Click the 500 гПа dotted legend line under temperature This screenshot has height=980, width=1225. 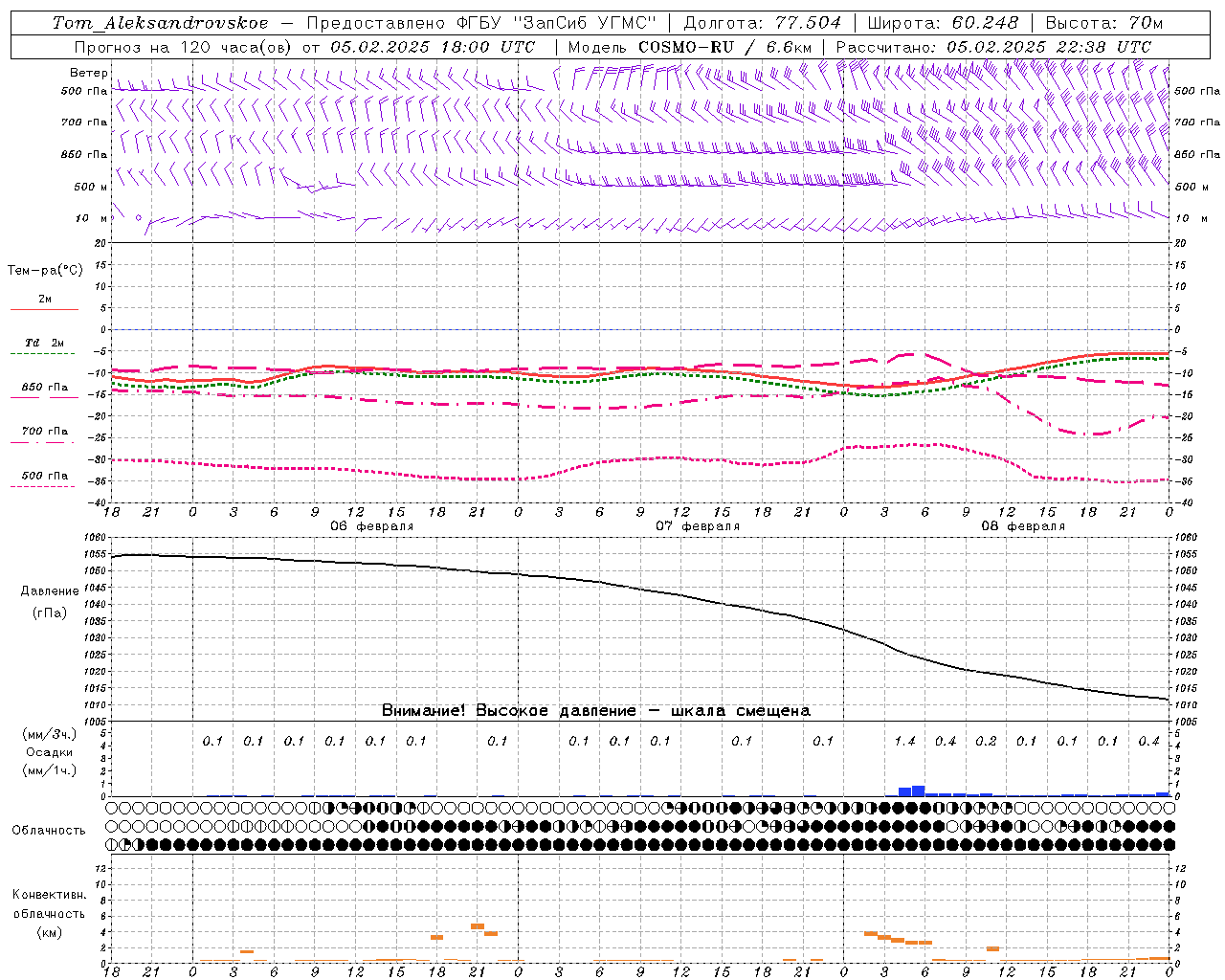click(x=44, y=486)
